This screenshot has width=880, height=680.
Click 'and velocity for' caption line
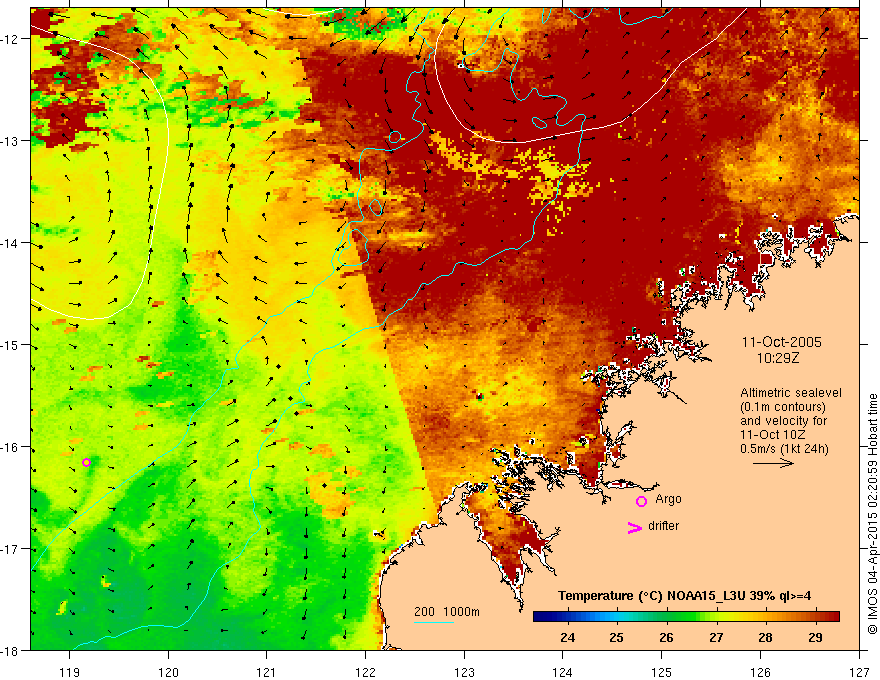[x=783, y=421]
